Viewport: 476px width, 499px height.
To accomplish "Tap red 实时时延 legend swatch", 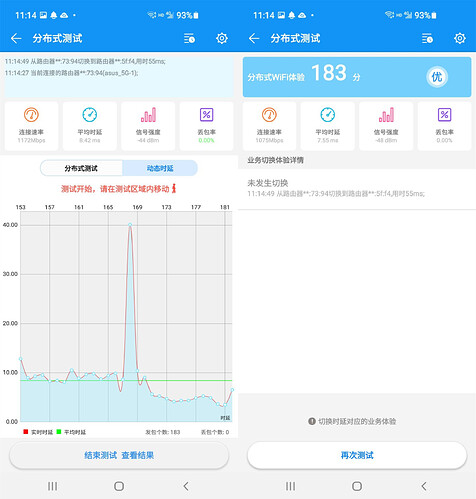I will [26, 432].
